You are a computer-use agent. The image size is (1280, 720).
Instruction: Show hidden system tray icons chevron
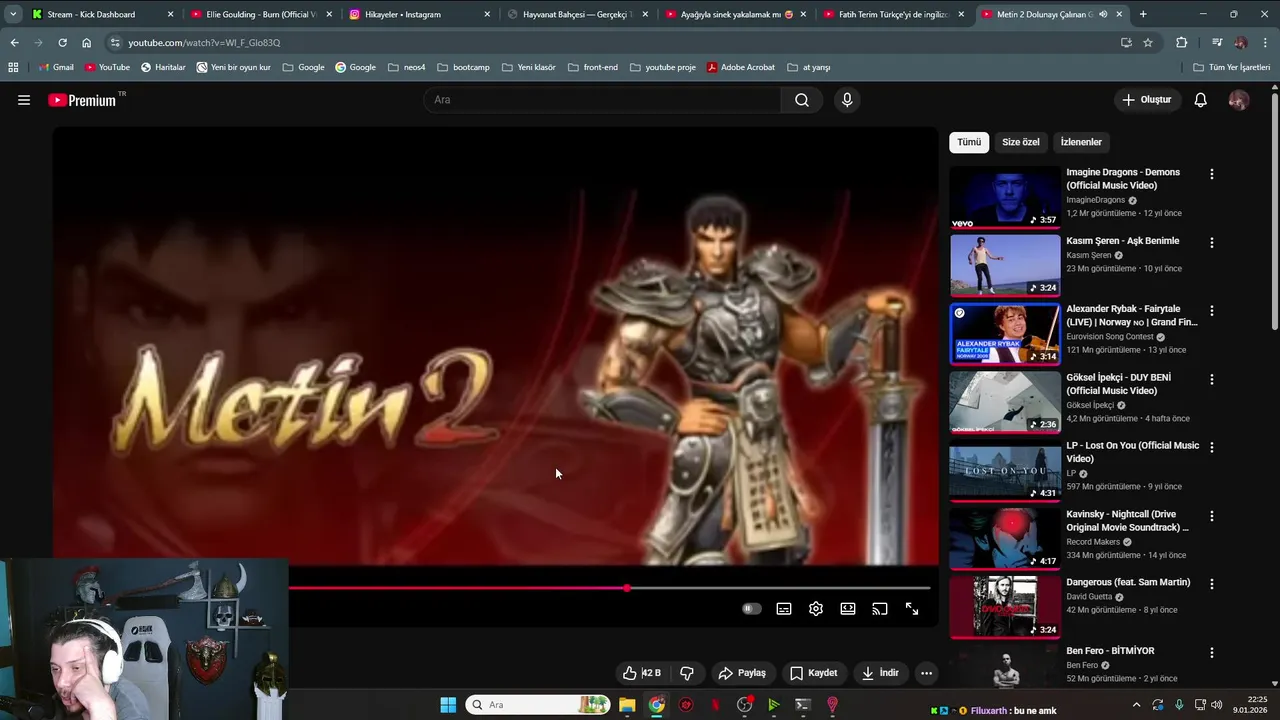coord(1136,705)
